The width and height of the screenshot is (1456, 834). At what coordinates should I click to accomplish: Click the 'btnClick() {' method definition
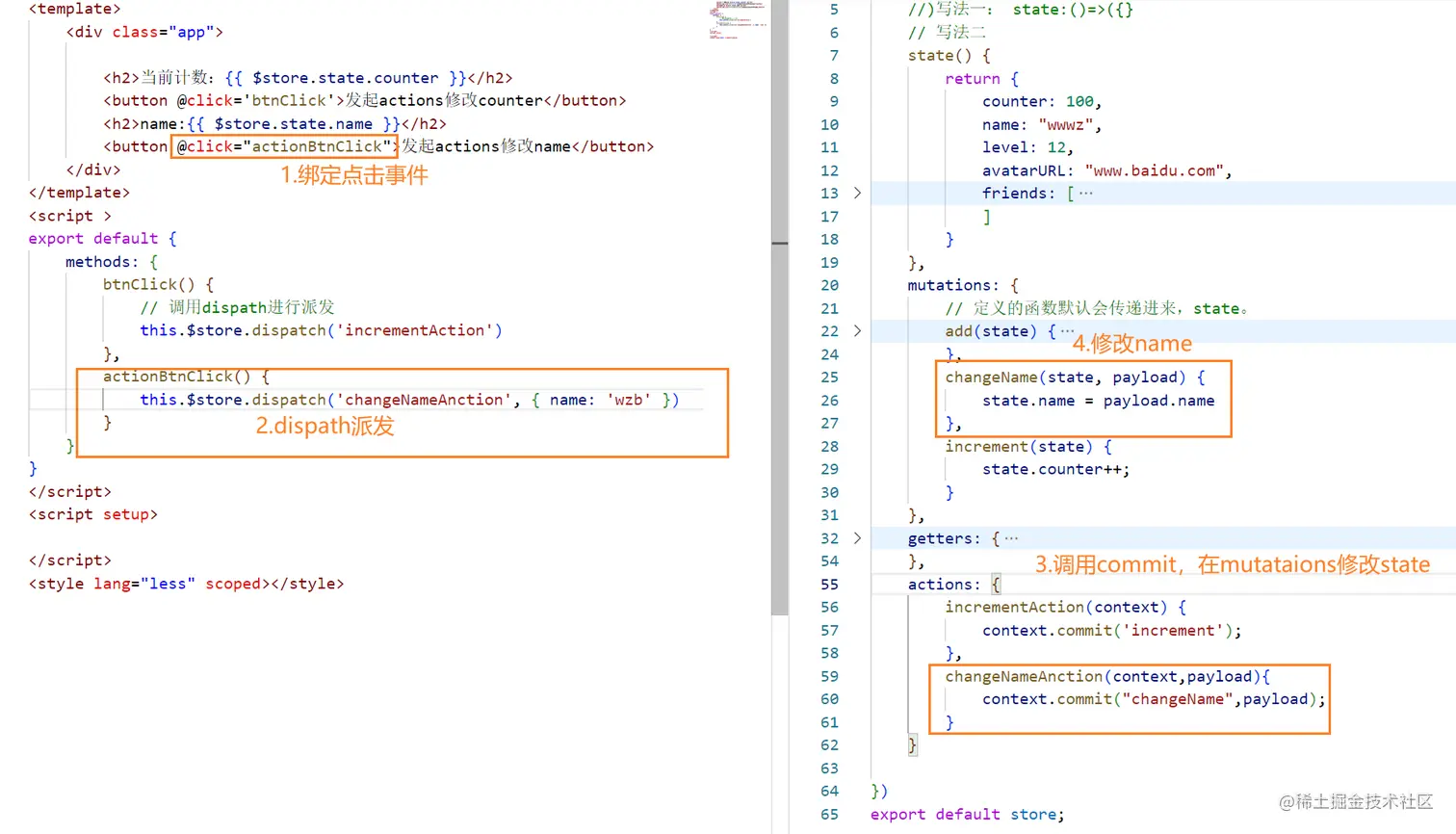coord(159,285)
